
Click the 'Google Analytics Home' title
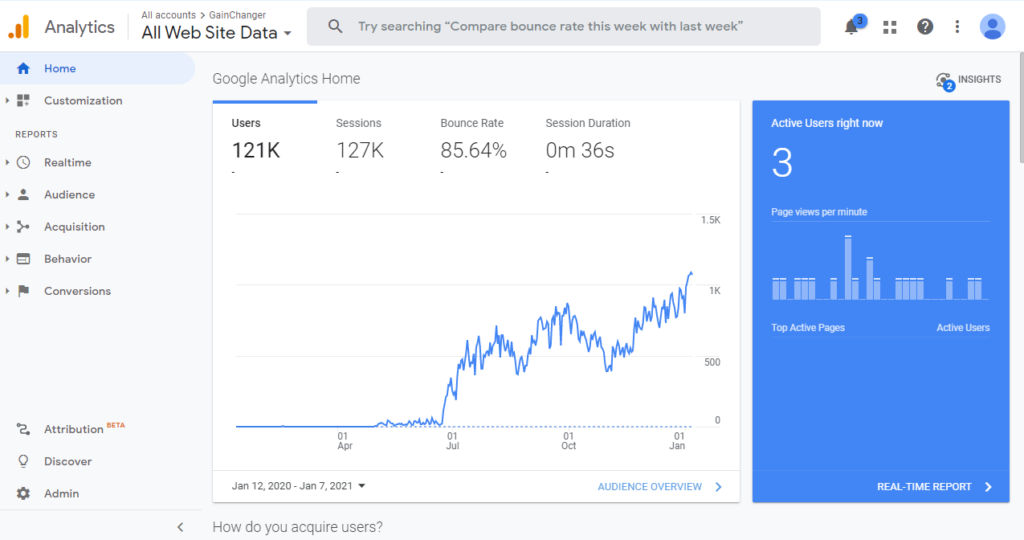(x=286, y=79)
